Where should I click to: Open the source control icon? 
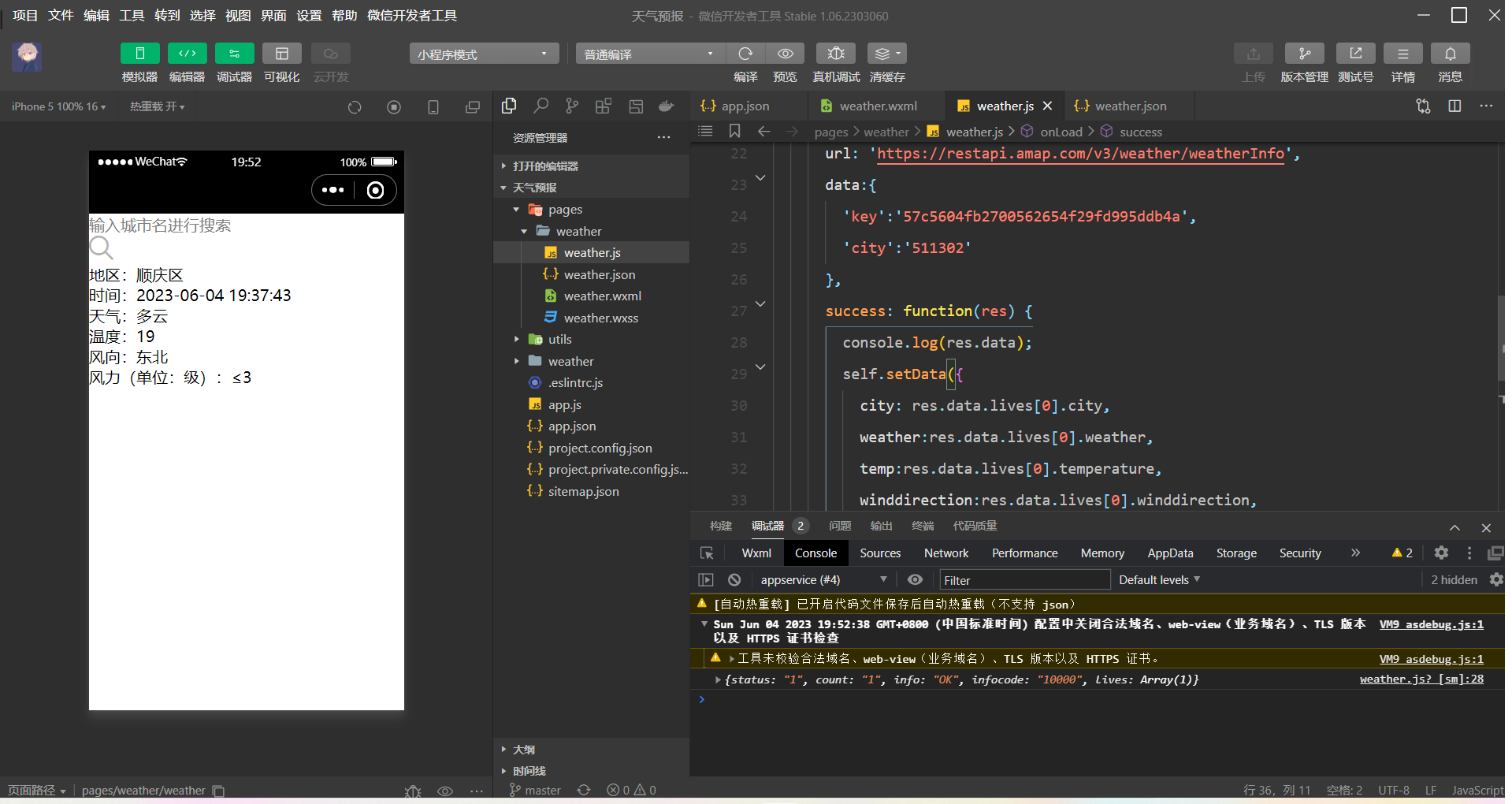click(x=572, y=106)
